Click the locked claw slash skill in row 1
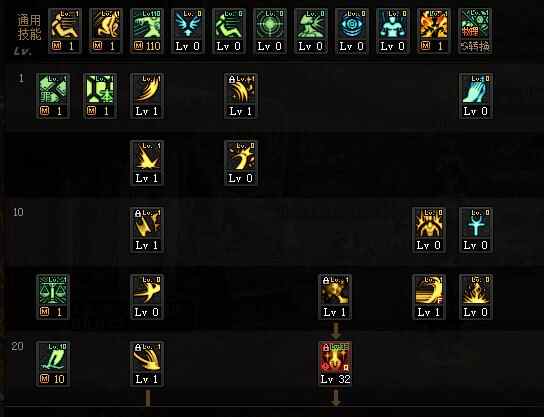 (241, 96)
